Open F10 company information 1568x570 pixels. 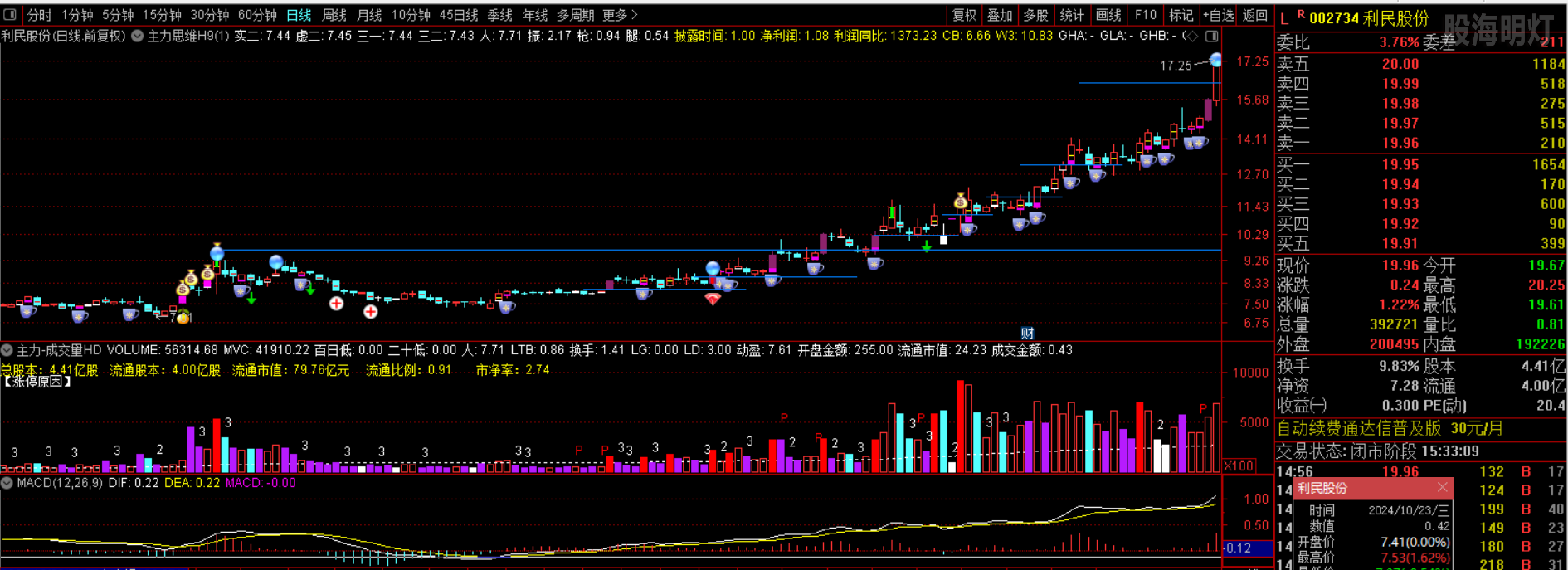point(1145,15)
